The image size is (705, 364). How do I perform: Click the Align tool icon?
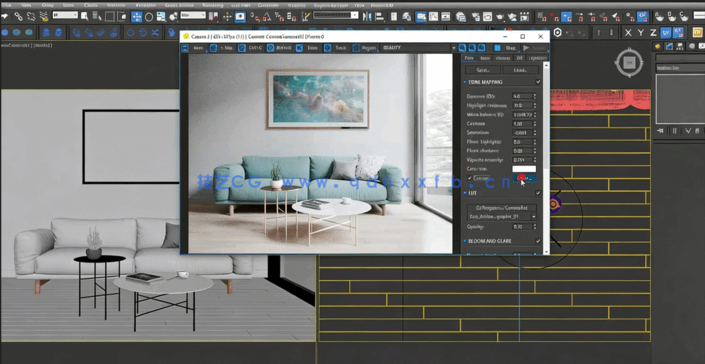(x=379, y=17)
